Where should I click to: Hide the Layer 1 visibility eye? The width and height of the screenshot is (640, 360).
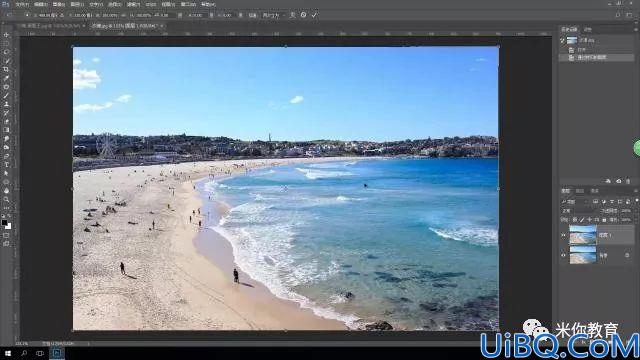[x=564, y=235]
